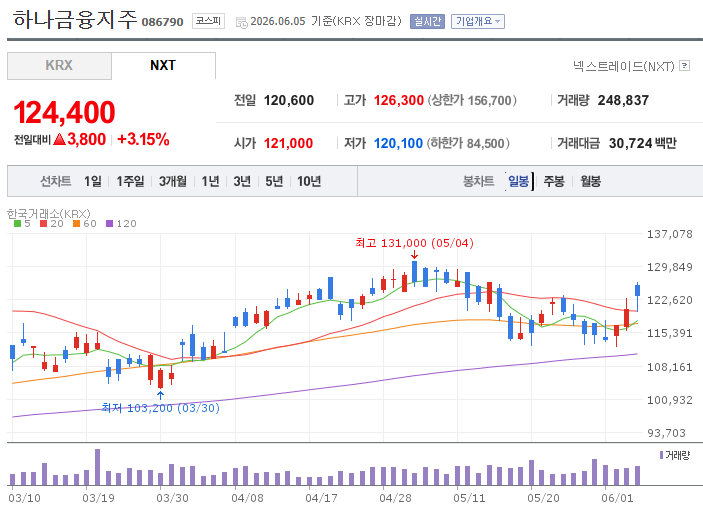Click the 저가 value 120,100
This screenshot has width=703, height=514.
click(398, 144)
